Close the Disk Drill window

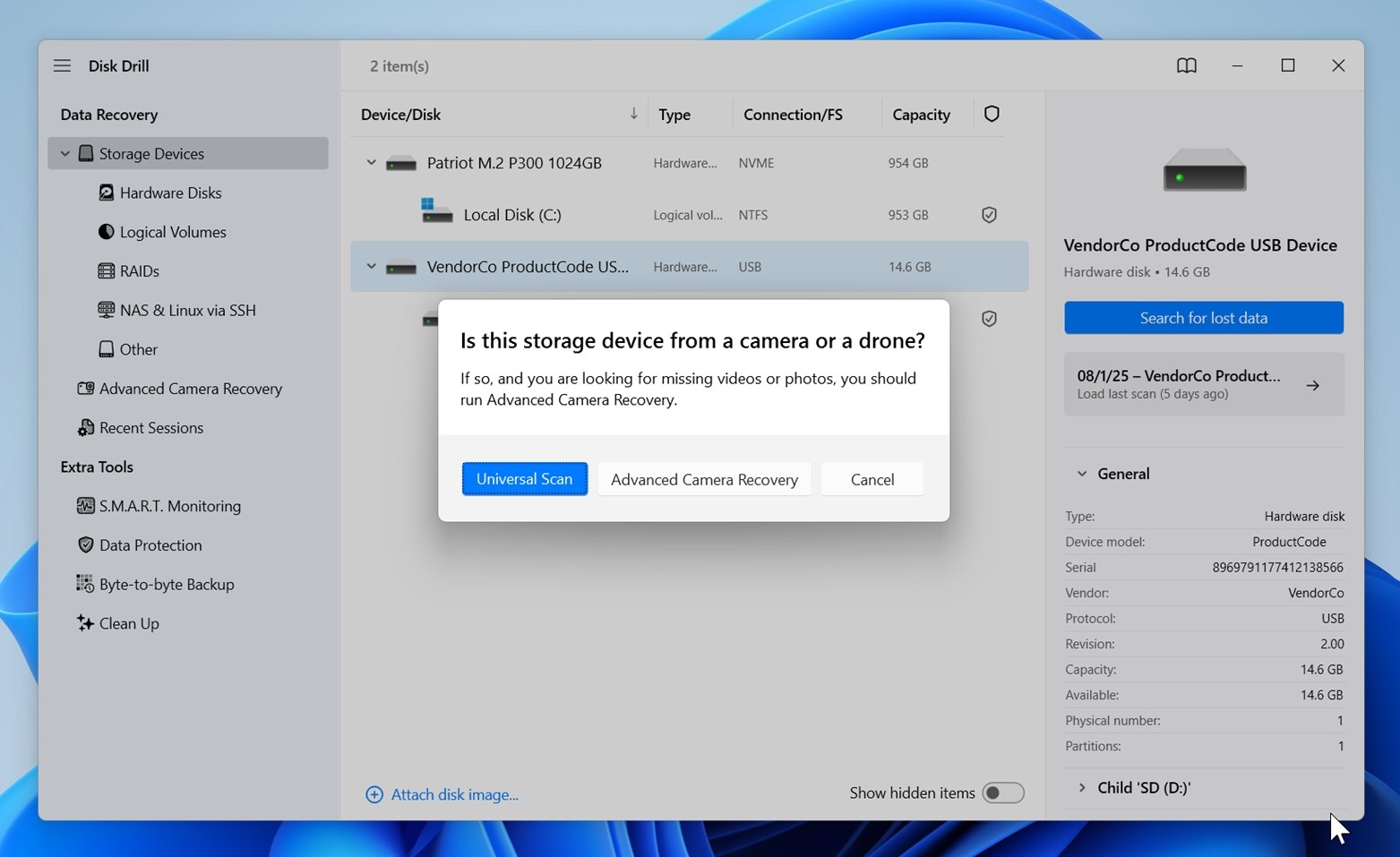[1338, 65]
